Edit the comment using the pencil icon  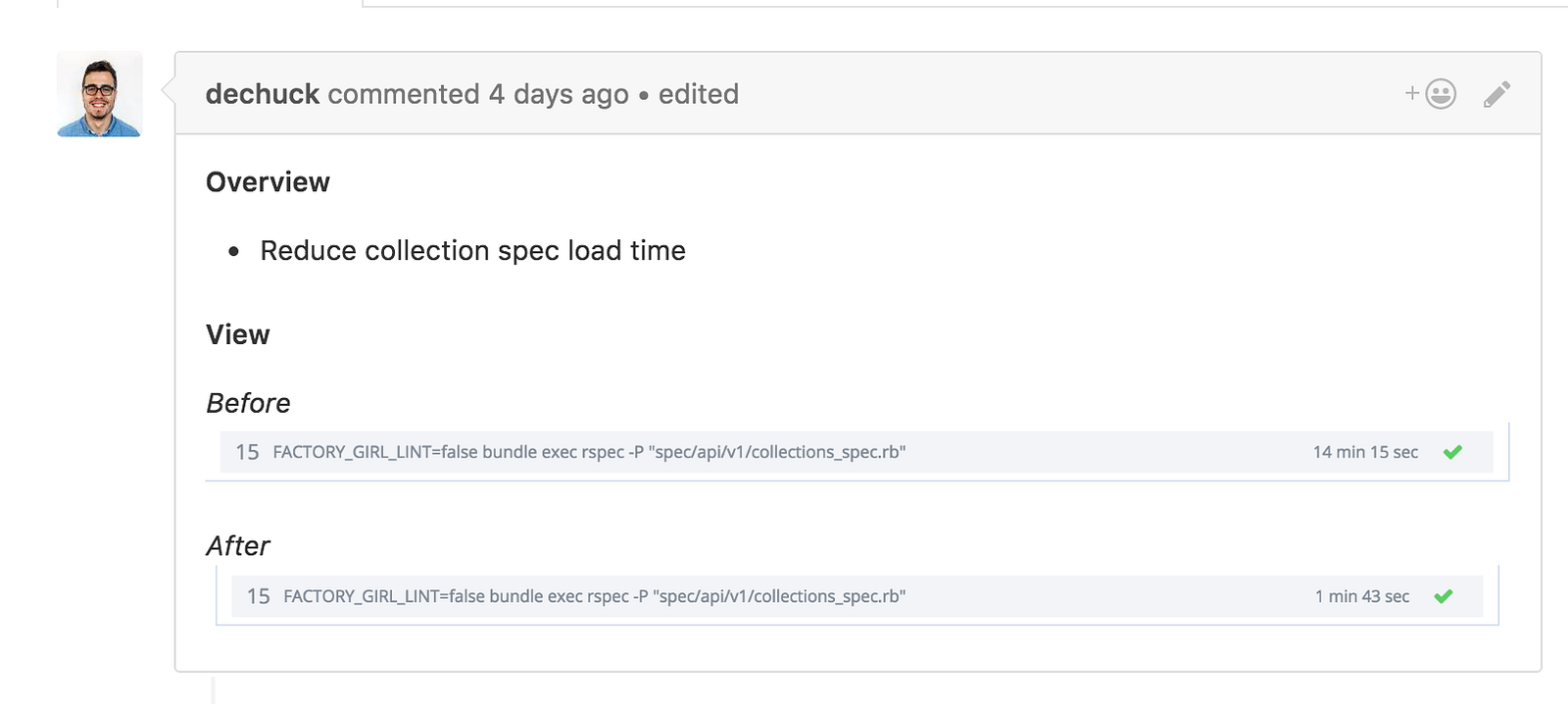(1496, 94)
